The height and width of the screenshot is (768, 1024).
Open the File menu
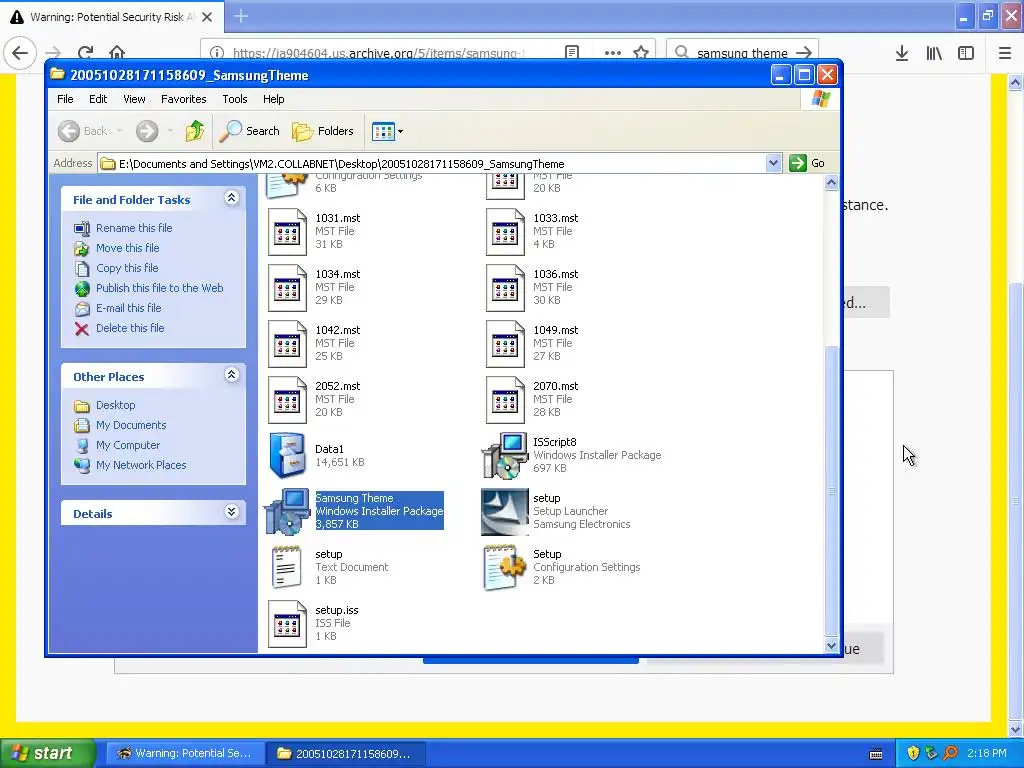point(65,99)
